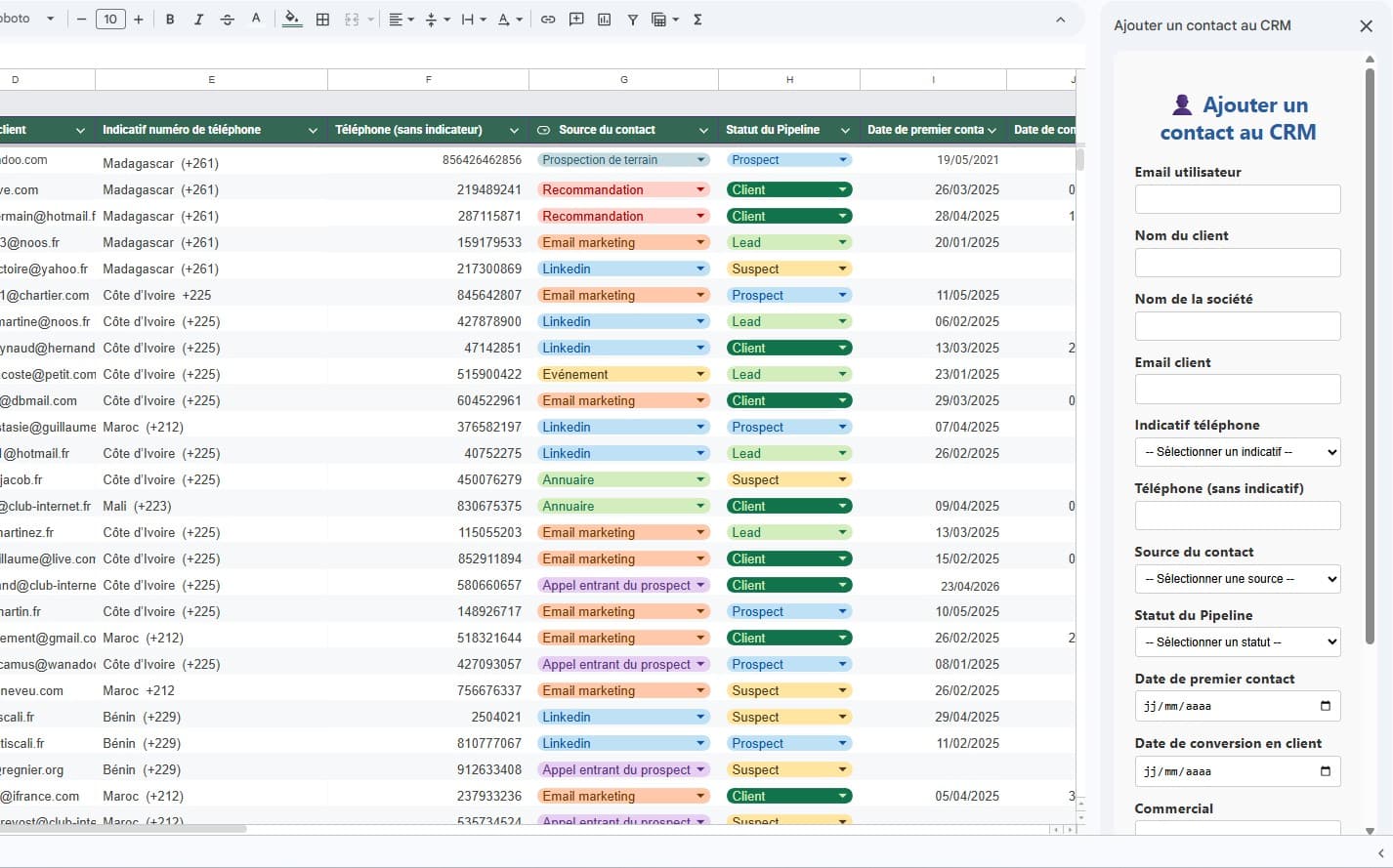Click the Nom du client input field

[1238, 263]
